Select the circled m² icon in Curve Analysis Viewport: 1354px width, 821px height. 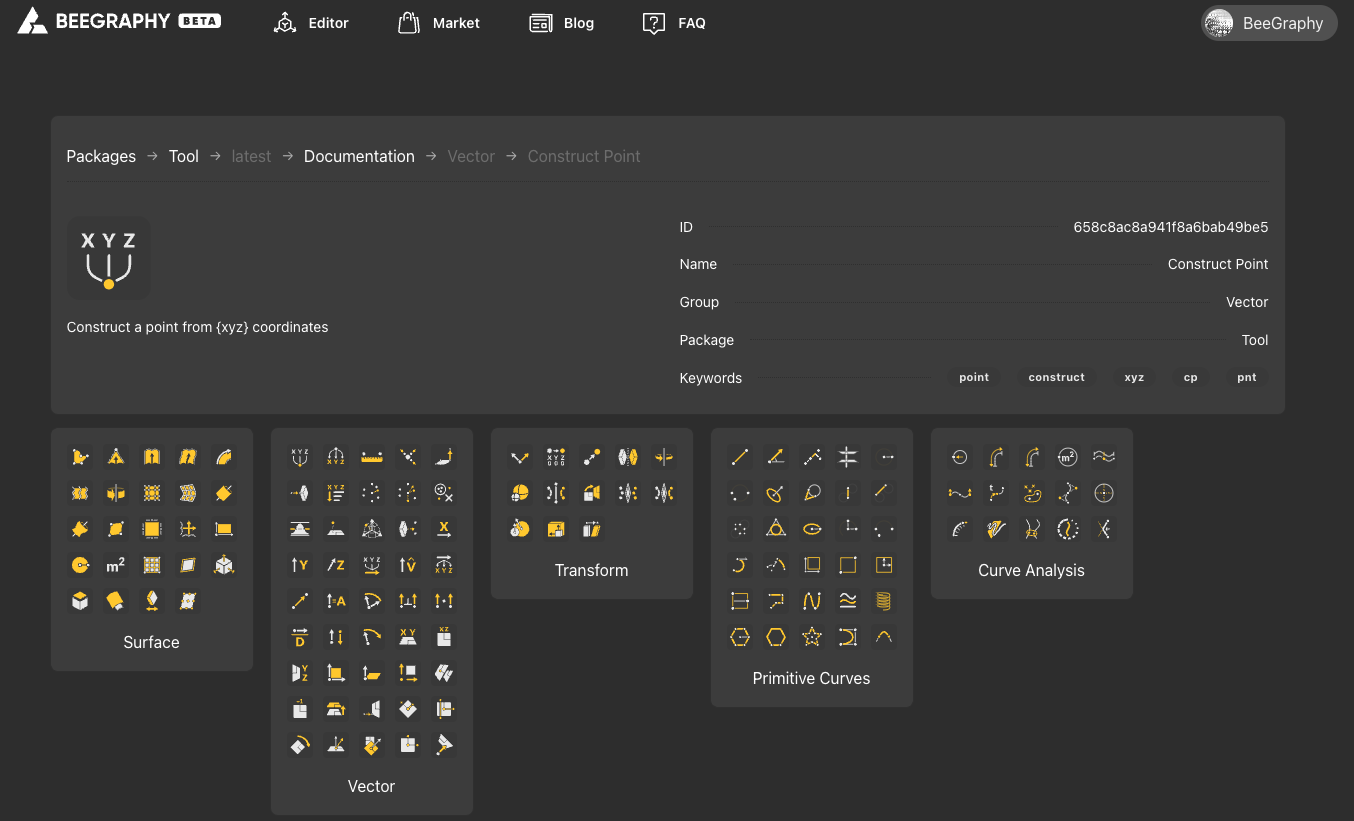coord(1068,457)
